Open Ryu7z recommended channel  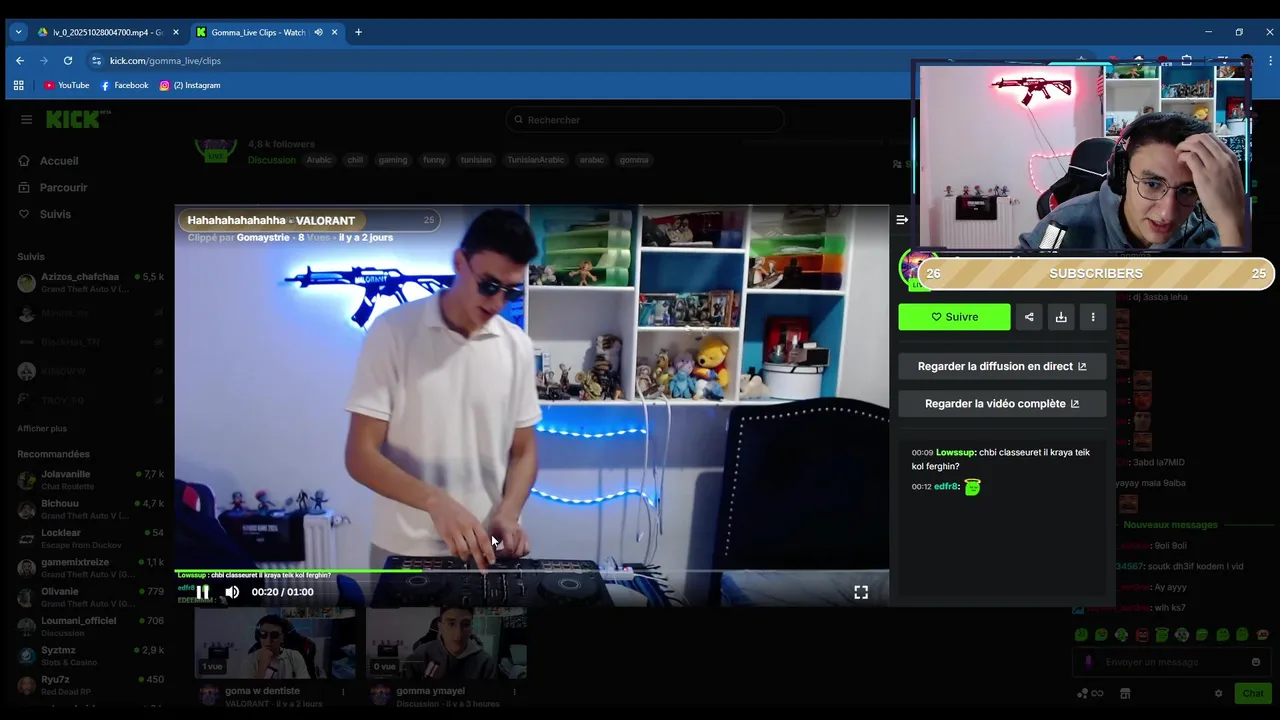pyautogui.click(x=90, y=685)
